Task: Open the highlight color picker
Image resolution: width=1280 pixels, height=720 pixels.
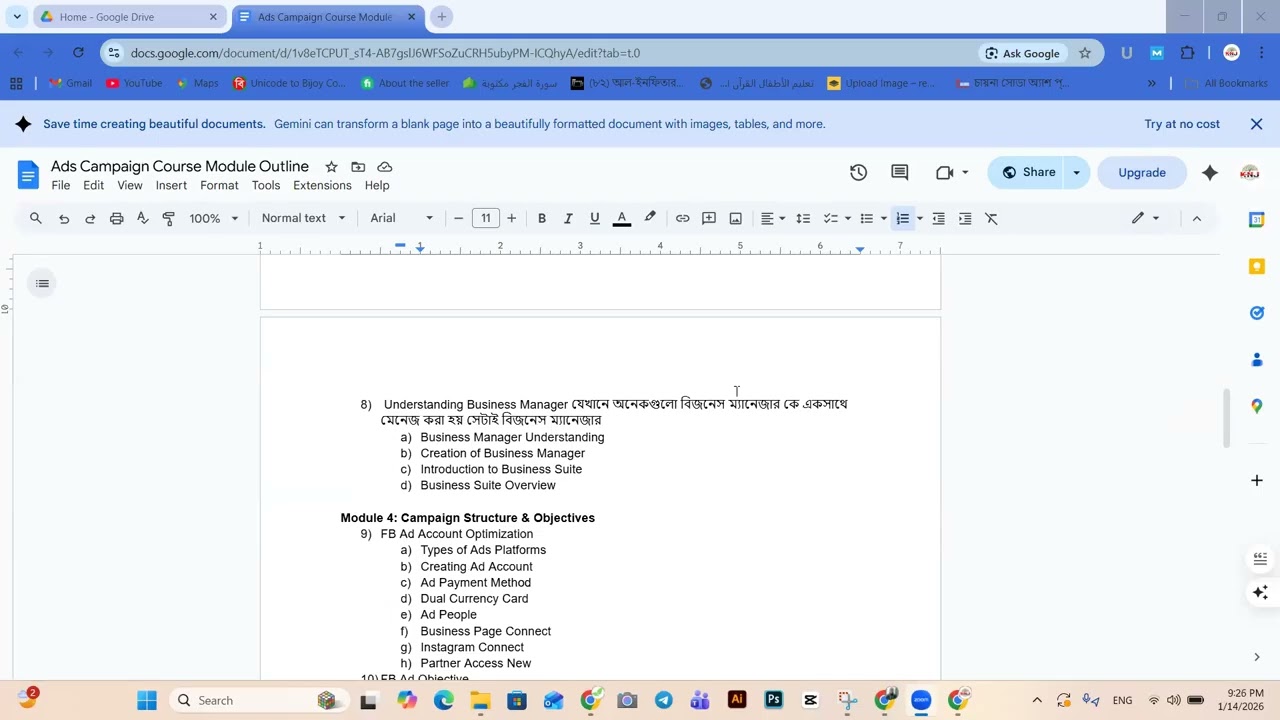Action: 650,218
